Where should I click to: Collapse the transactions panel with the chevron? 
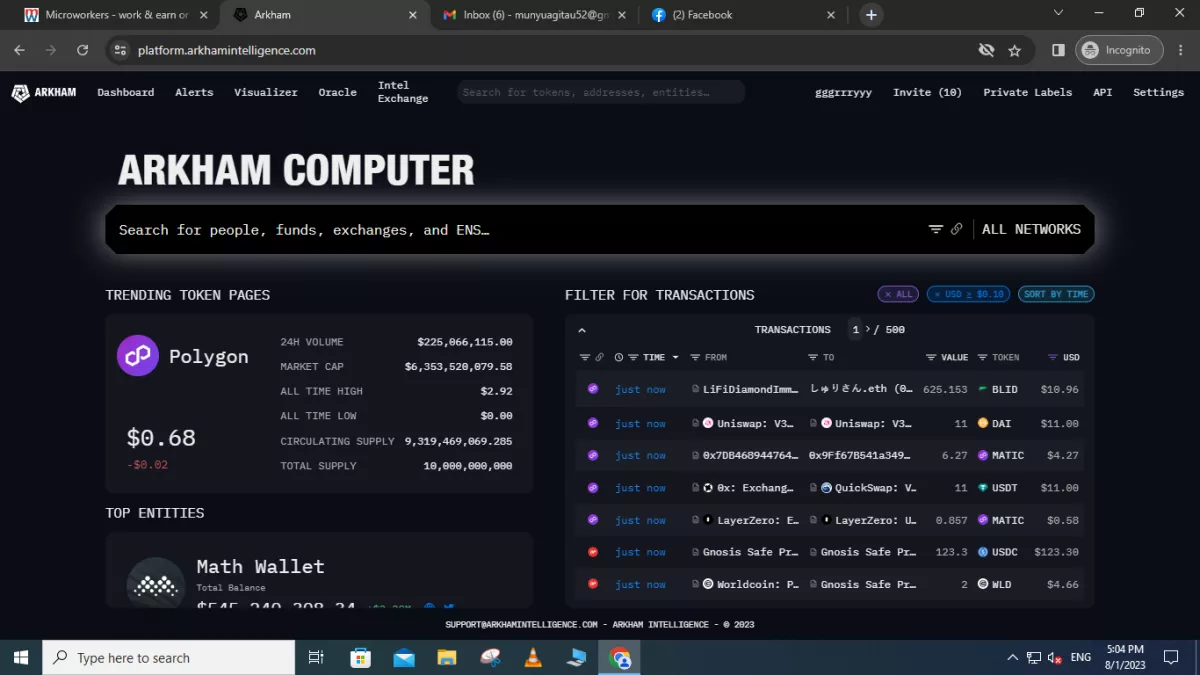582,330
